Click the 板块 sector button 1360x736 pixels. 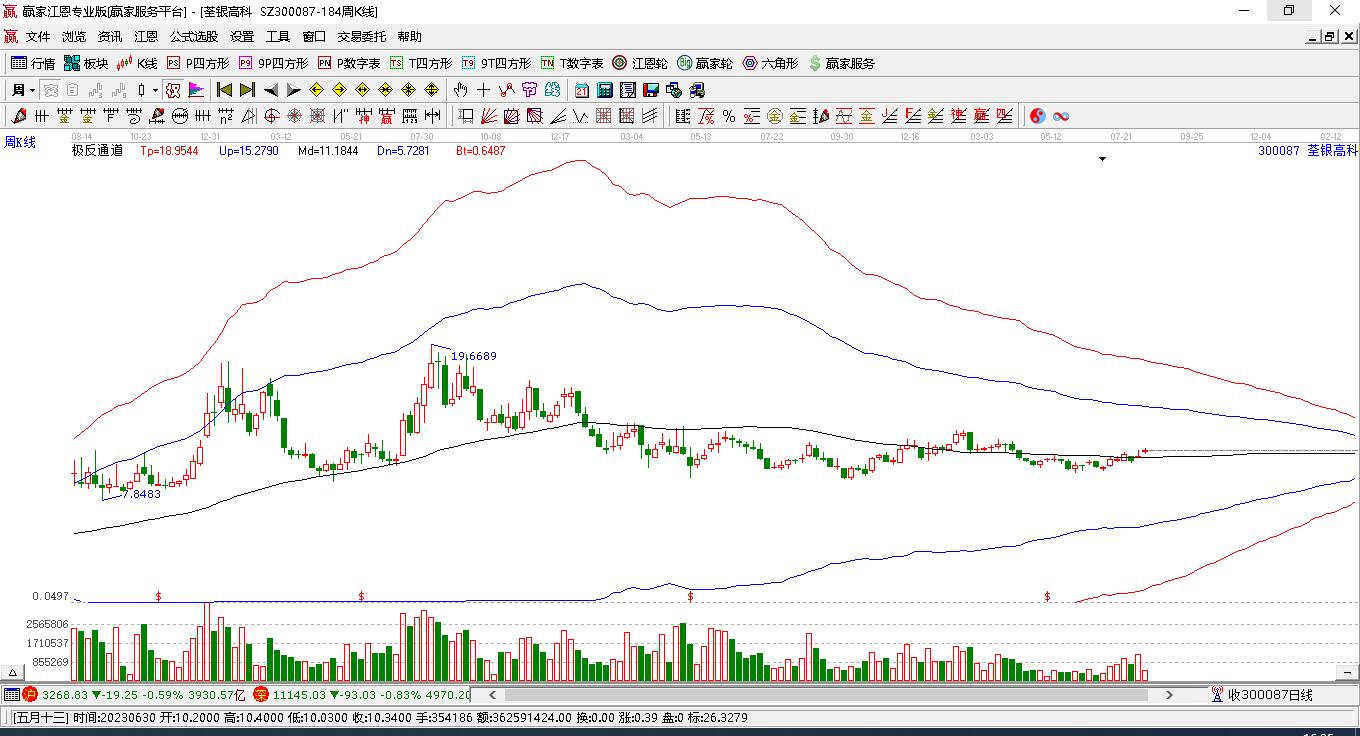click(86, 63)
